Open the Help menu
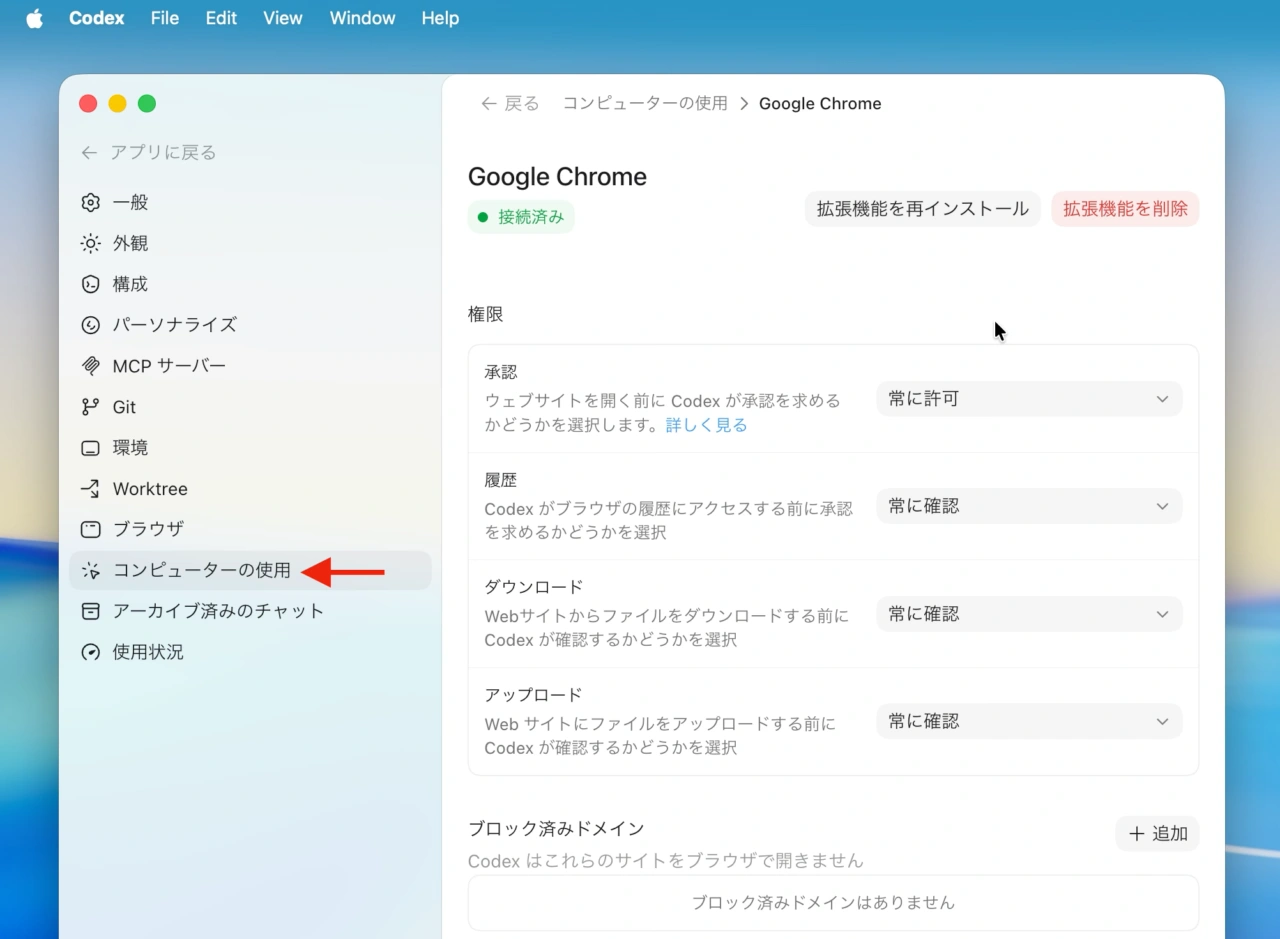 point(440,18)
